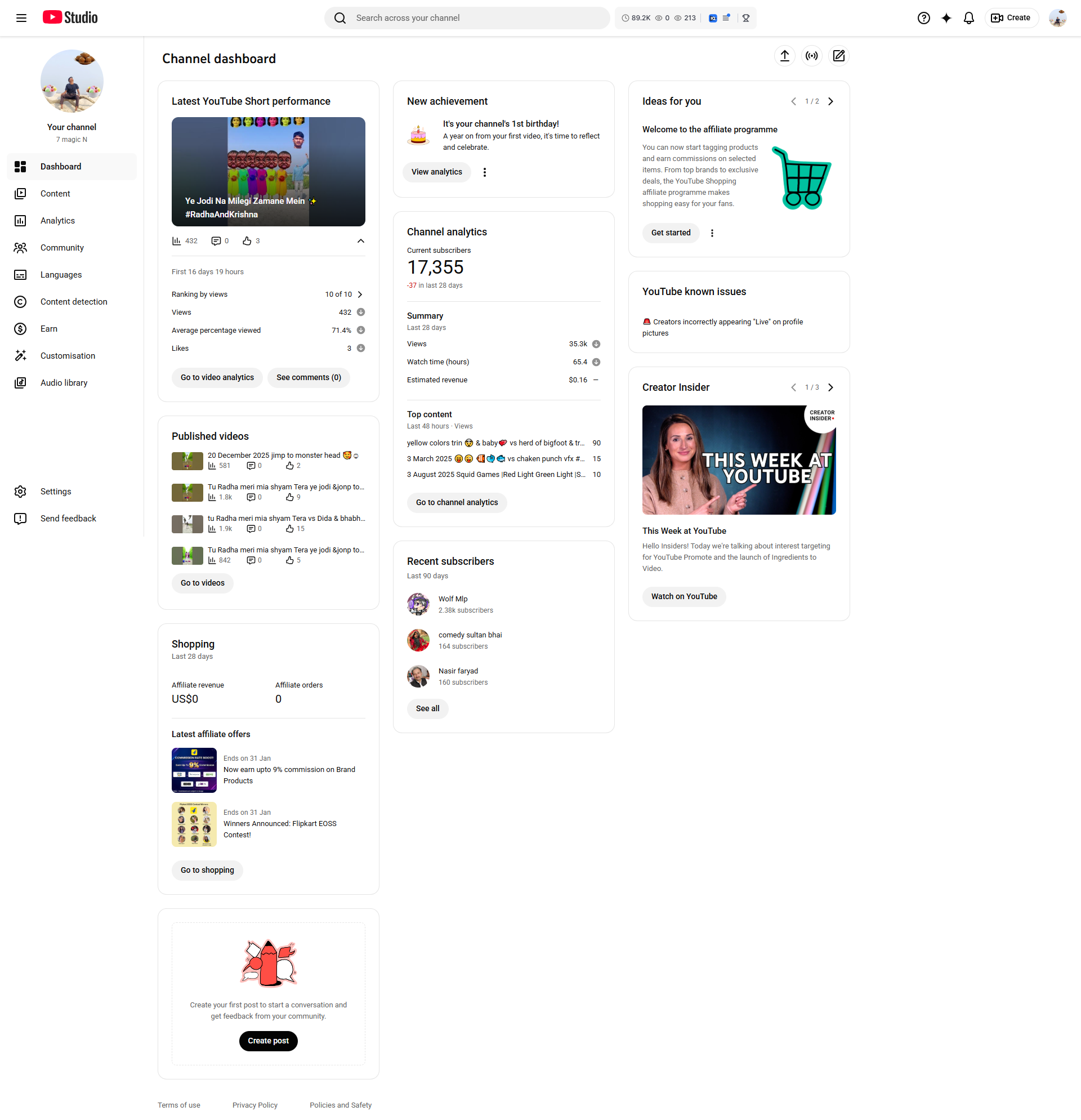This screenshot has height=1120, width=1081.
Task: Open the help question mark icon
Action: tap(923, 18)
